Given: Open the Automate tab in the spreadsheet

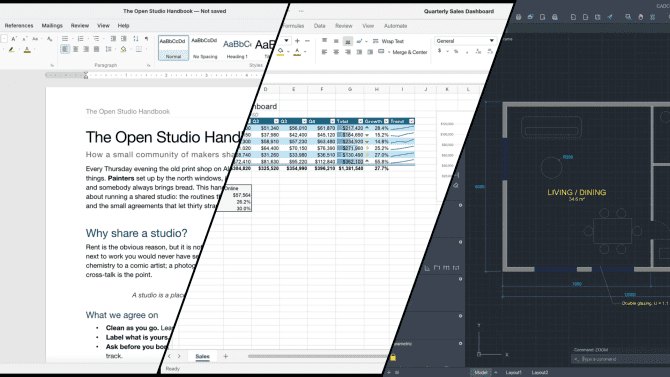Looking at the screenshot, I should [x=395, y=26].
